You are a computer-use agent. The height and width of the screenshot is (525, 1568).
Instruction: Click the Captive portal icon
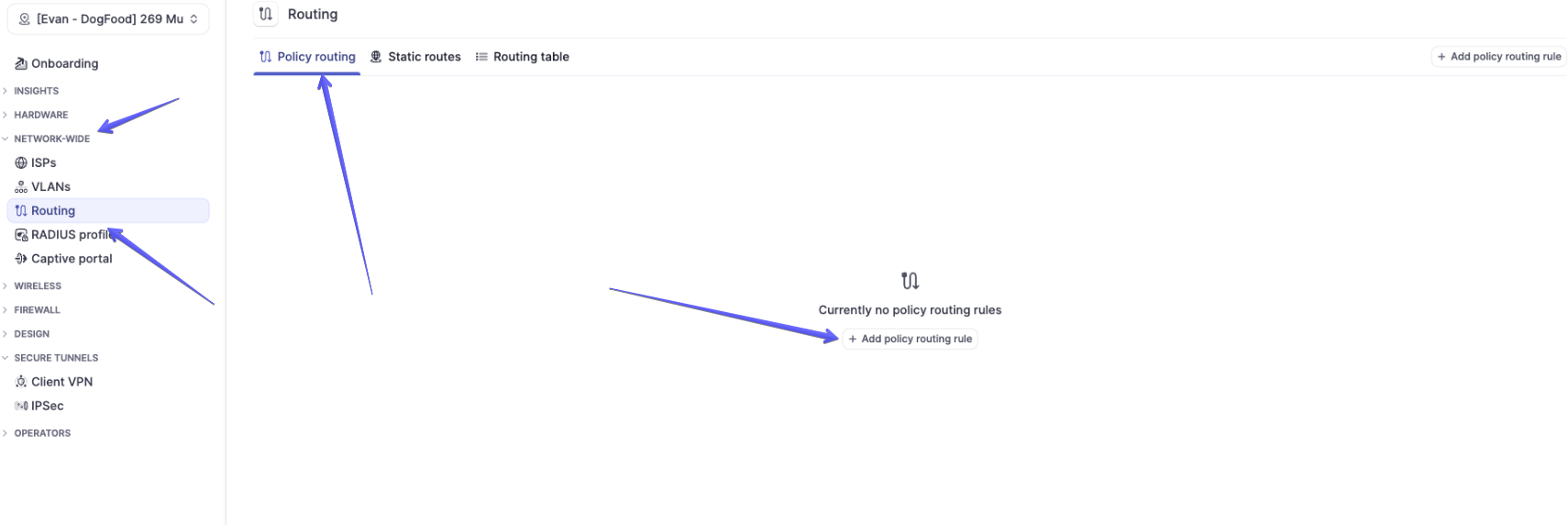[20, 259]
